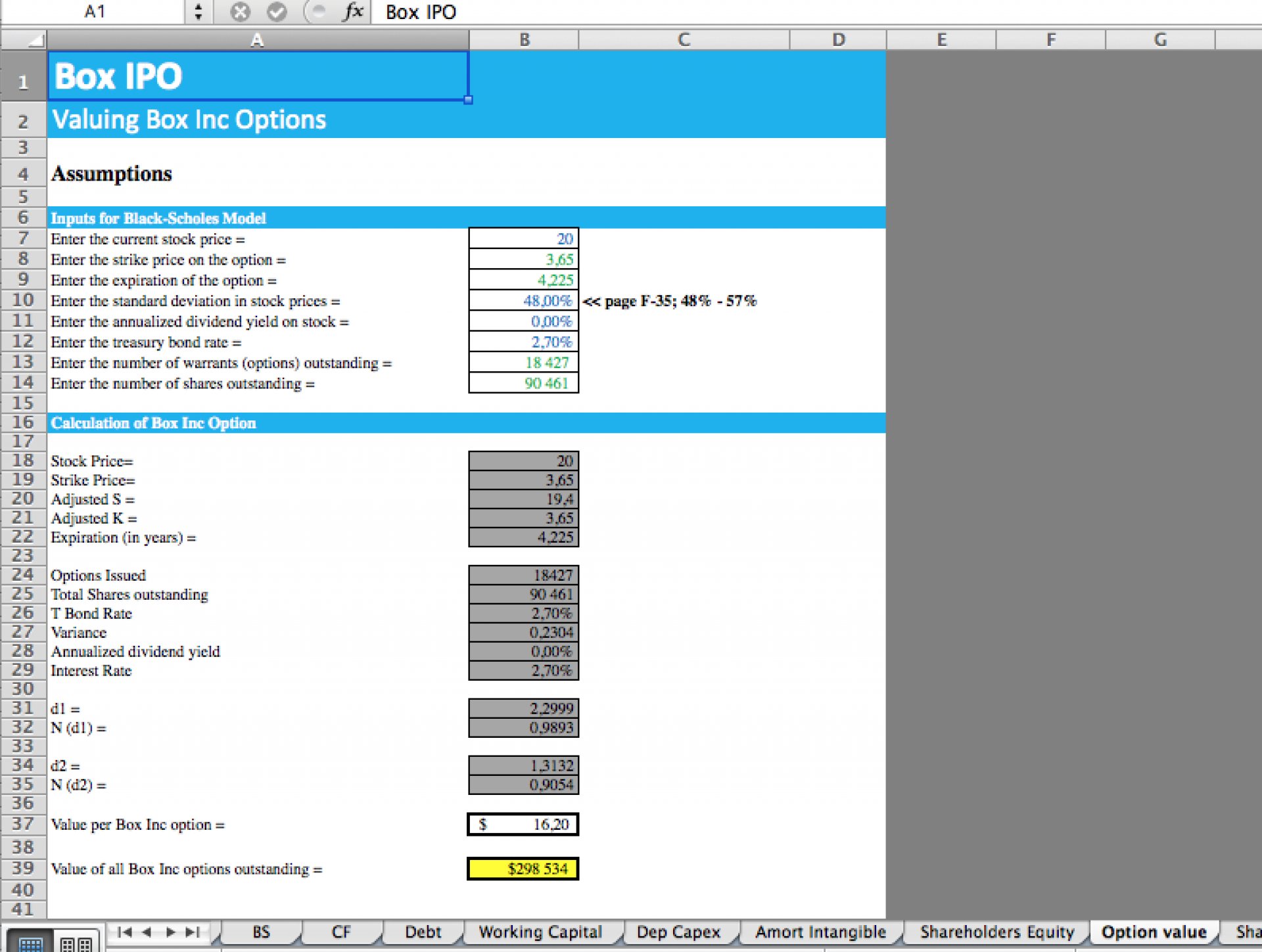
Task: Click the select-all corner of the sheet
Action: 24,40
